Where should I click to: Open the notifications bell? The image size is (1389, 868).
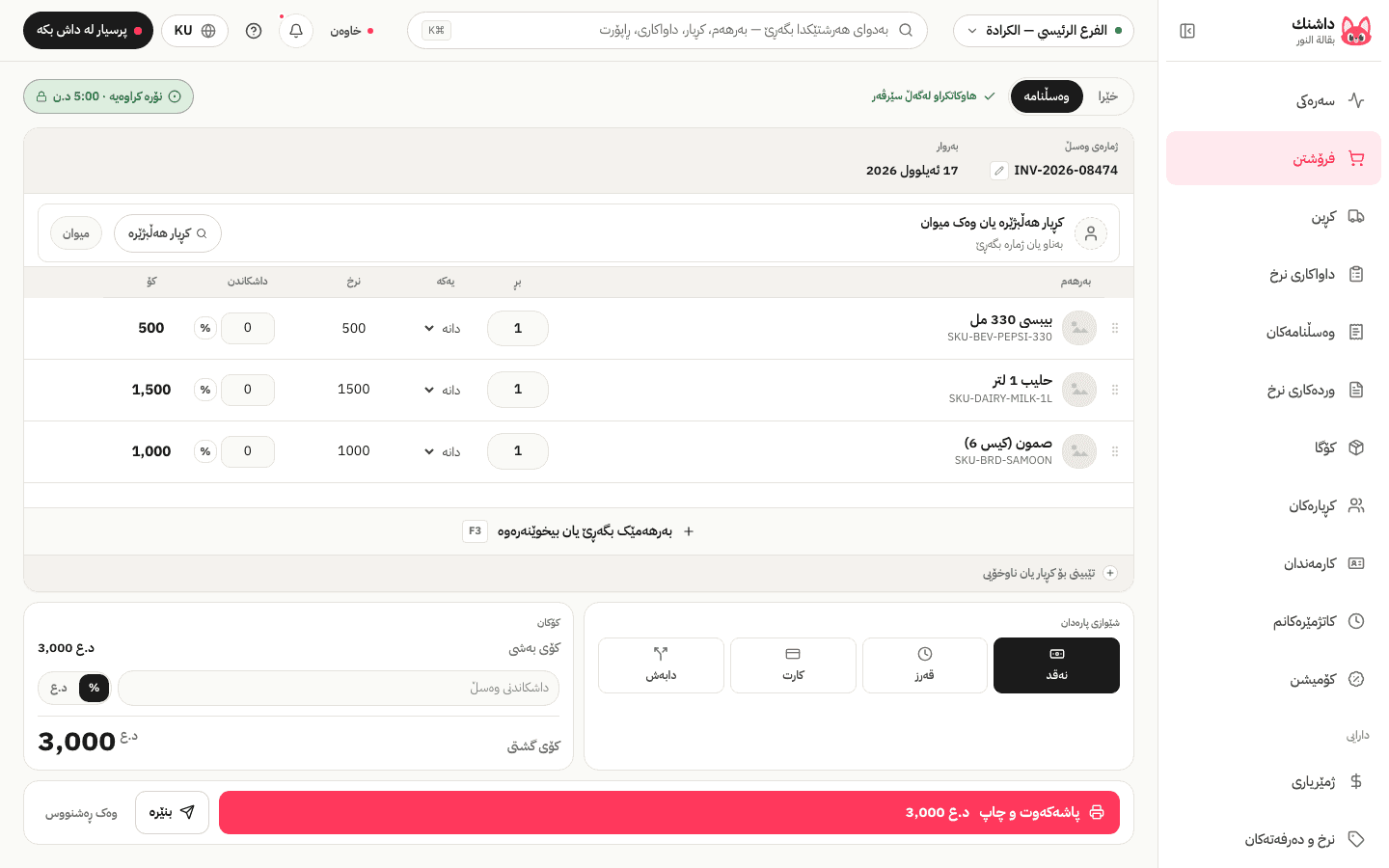point(296,31)
